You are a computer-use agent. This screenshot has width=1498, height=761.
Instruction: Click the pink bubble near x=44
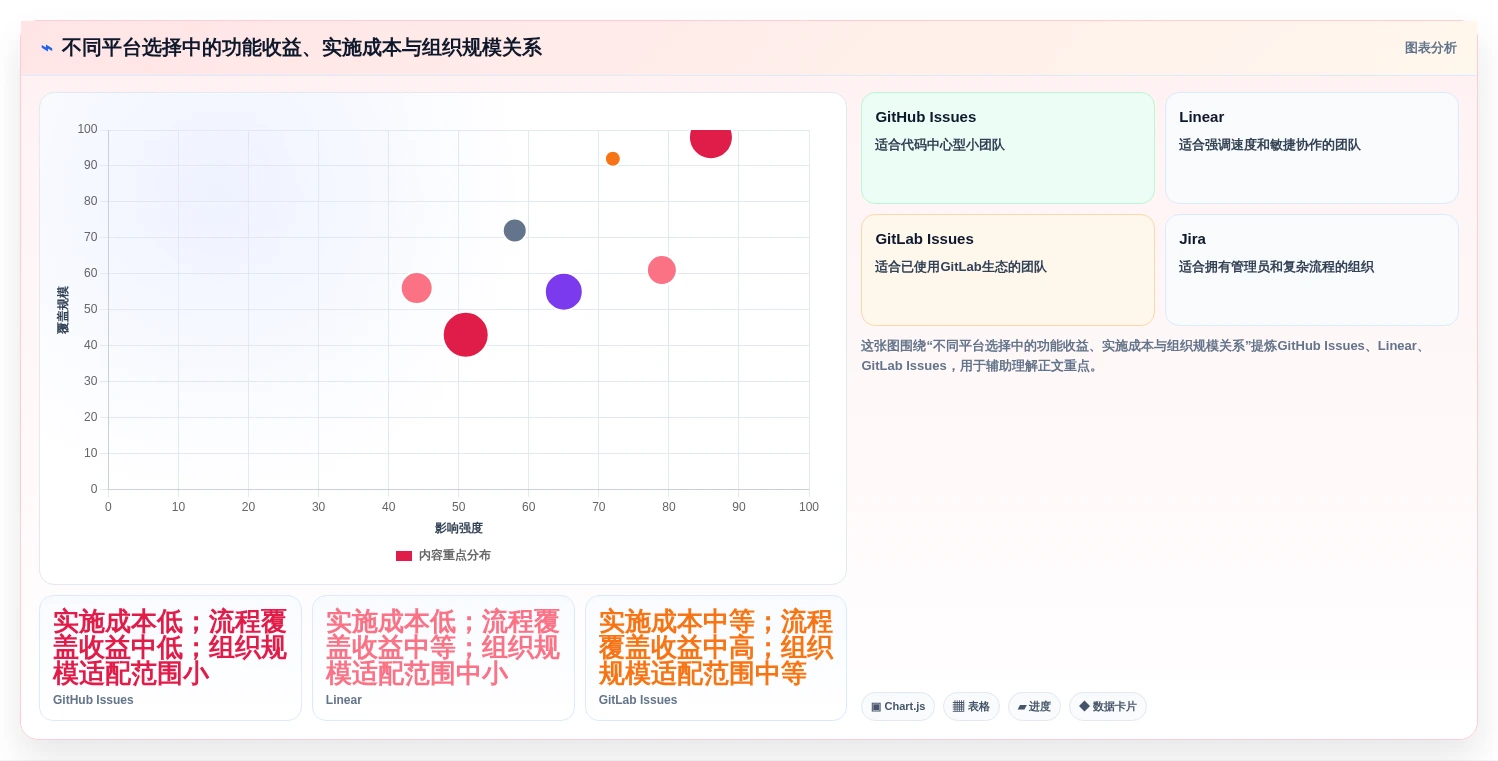417,288
